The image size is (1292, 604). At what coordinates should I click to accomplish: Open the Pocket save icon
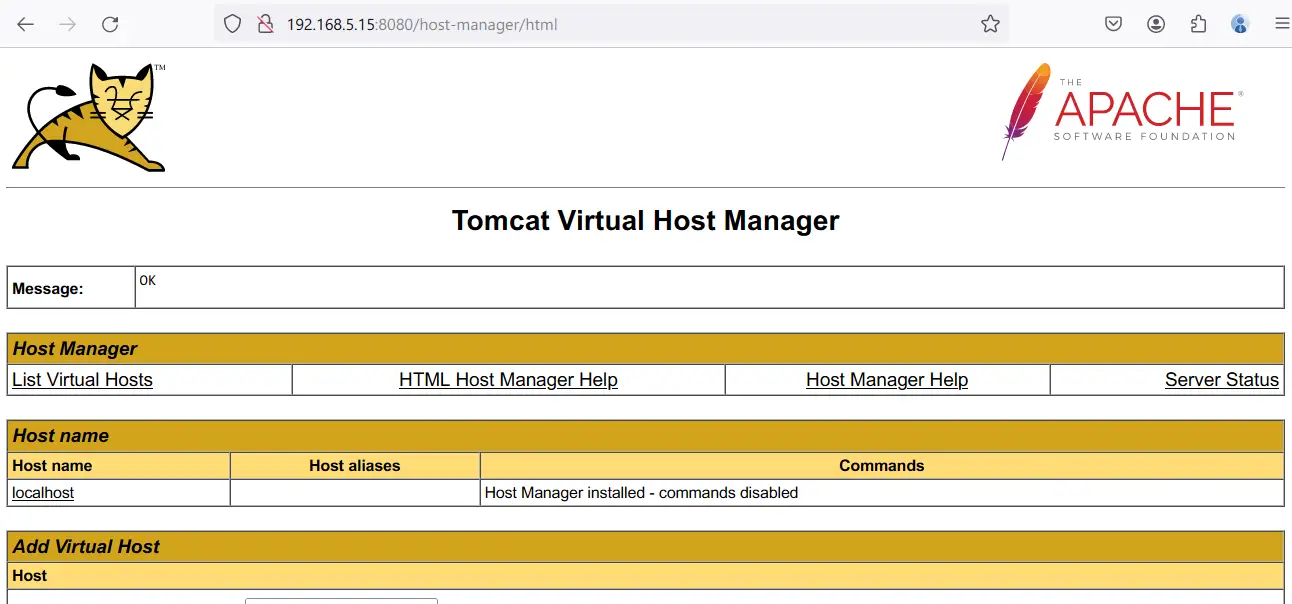[1113, 24]
